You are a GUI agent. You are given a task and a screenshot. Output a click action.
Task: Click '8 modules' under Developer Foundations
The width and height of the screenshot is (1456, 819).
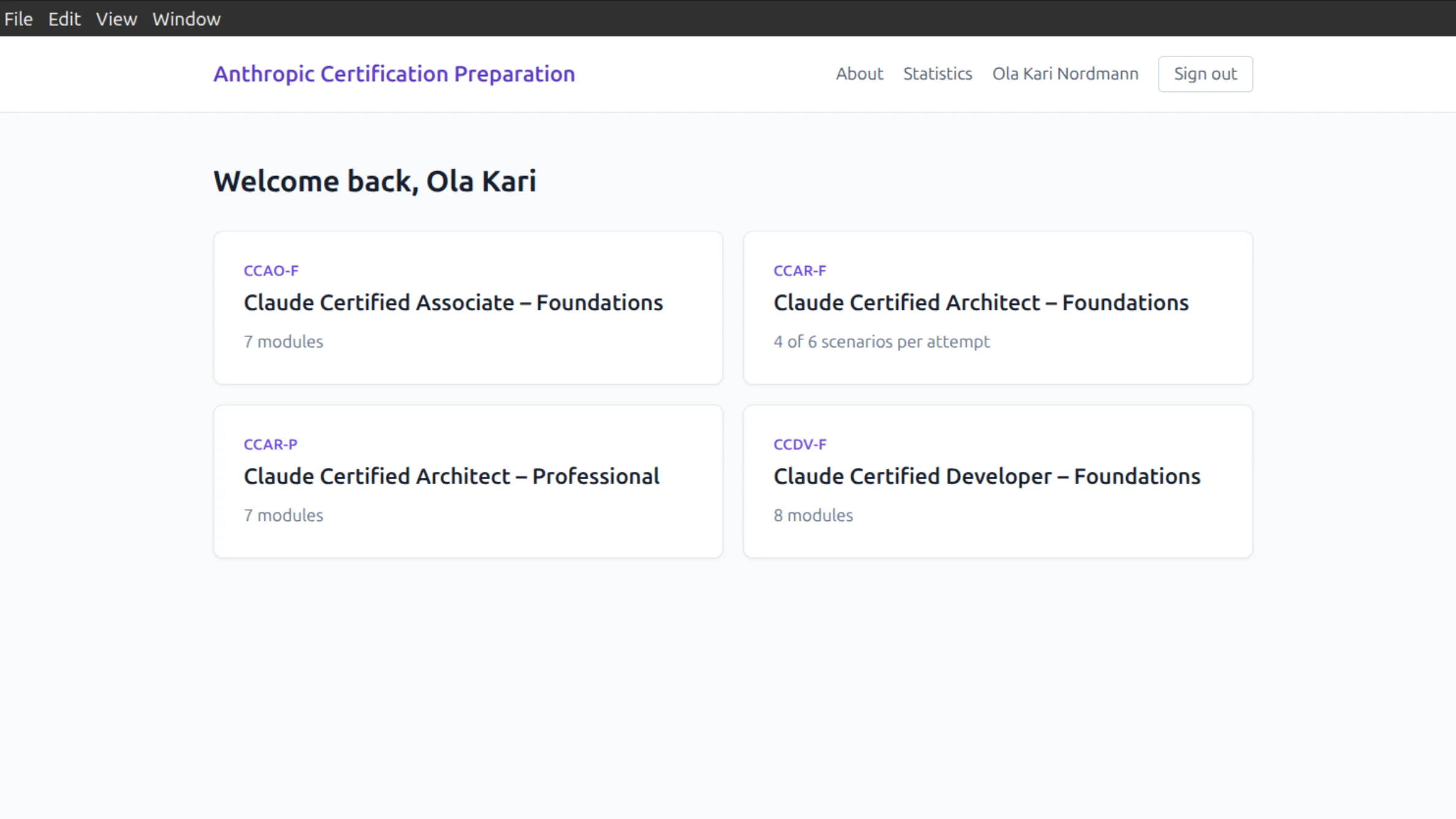(813, 515)
